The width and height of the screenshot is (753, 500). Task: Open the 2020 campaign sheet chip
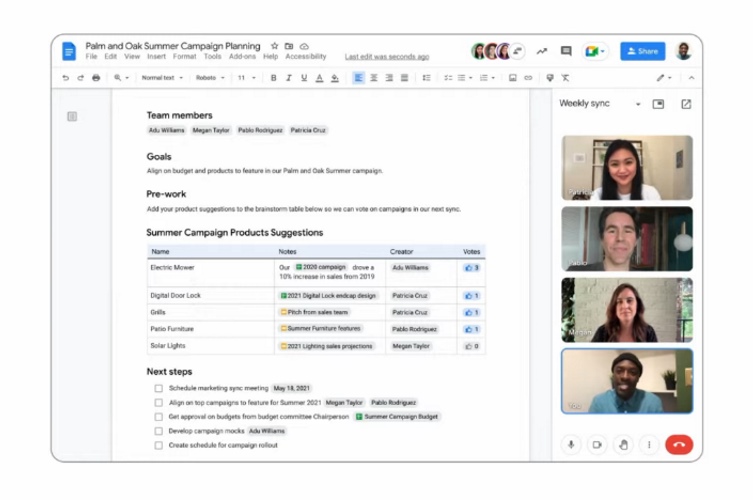tap(320, 267)
